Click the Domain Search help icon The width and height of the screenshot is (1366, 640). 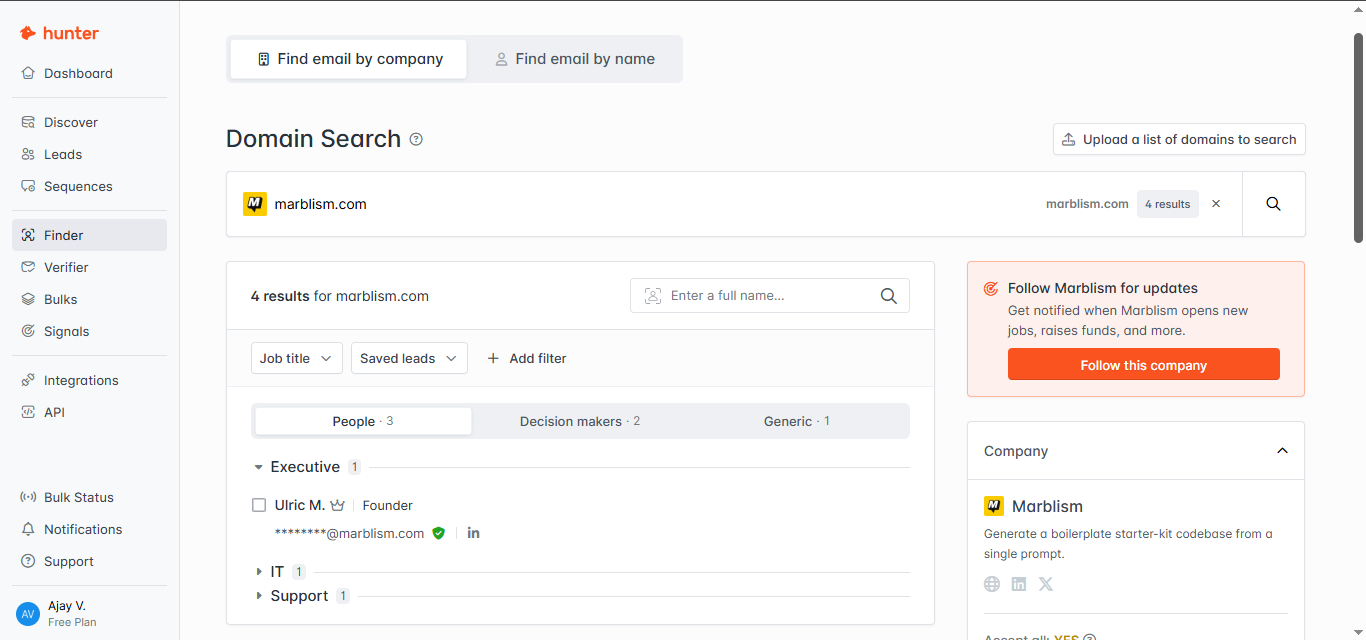[416, 139]
